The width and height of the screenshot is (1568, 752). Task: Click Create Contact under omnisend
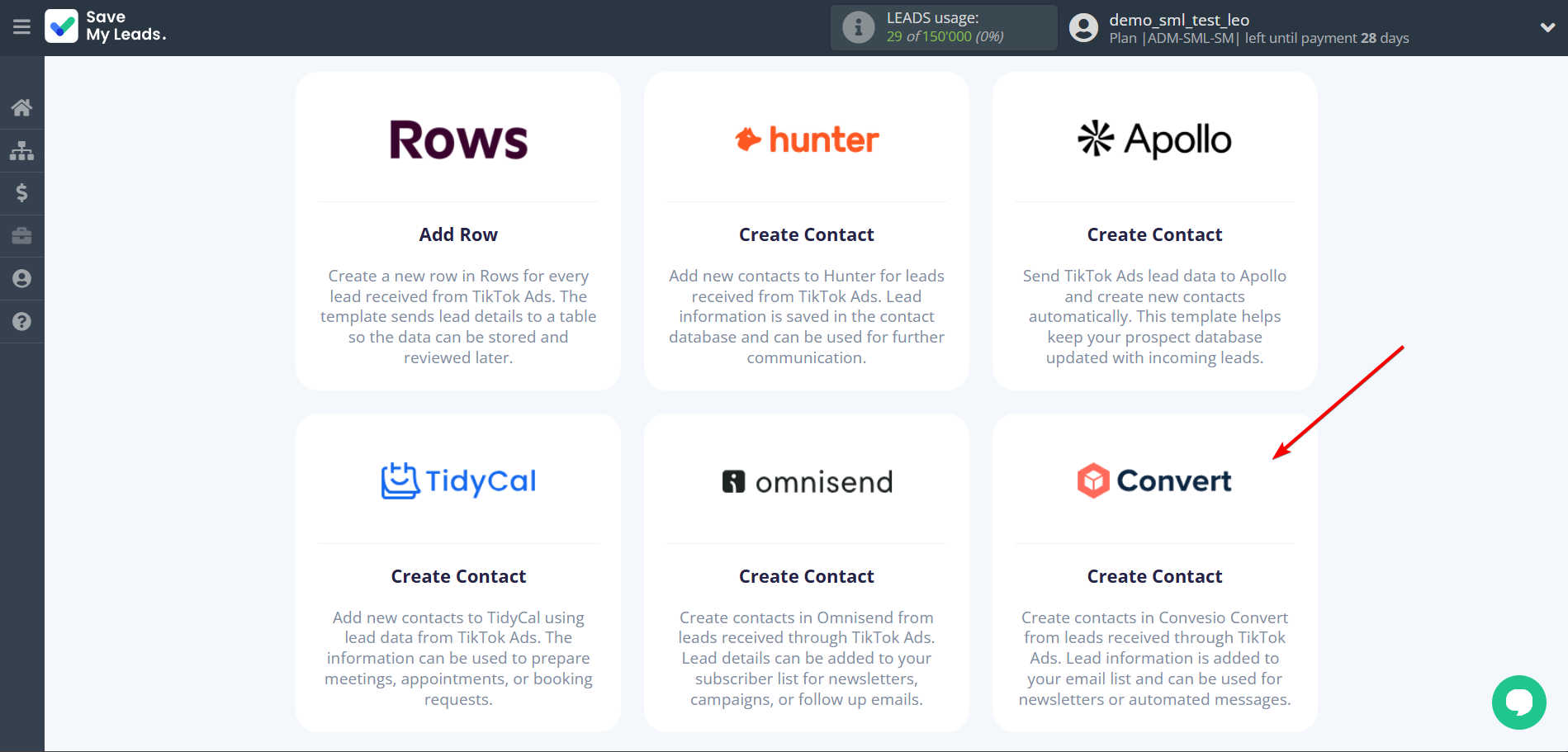point(807,576)
